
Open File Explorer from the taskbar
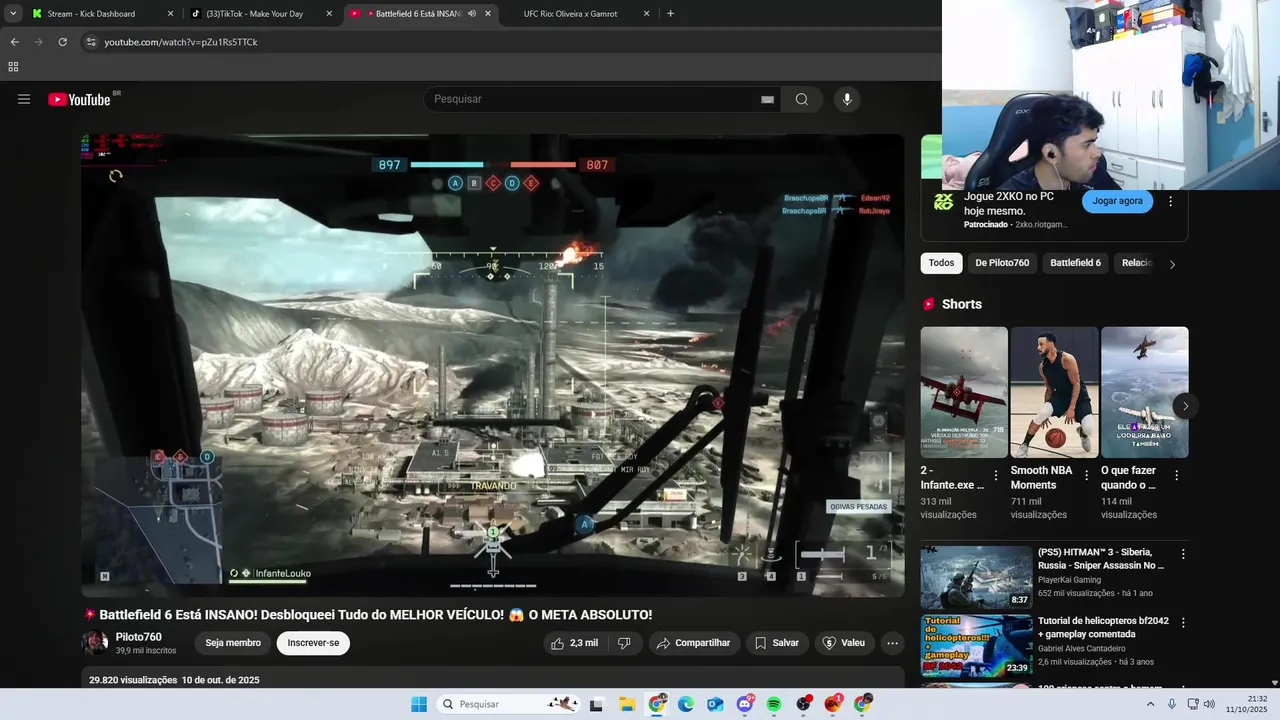coord(626,704)
